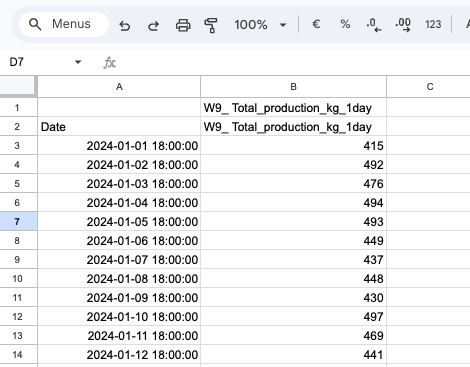Click the value 476 cell

[293, 184]
